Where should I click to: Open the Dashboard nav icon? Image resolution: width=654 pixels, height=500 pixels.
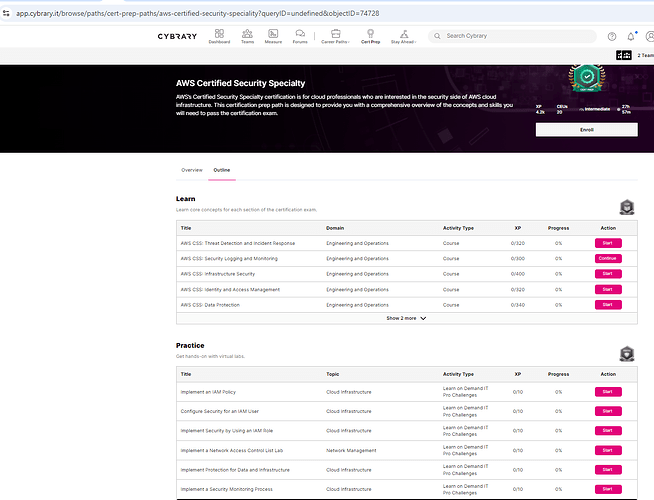pyautogui.click(x=219, y=34)
